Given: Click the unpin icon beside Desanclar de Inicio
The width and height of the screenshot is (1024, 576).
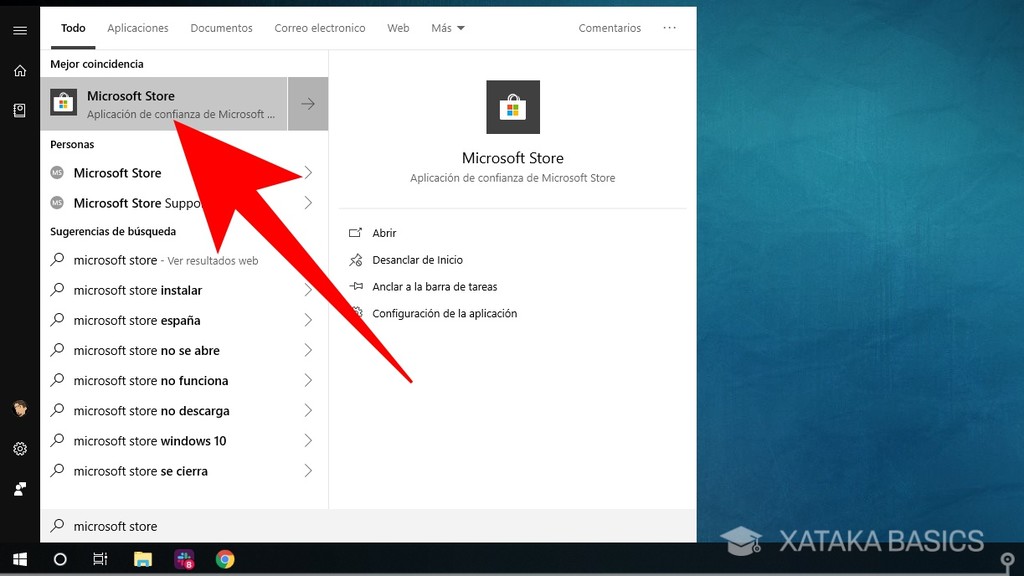Looking at the screenshot, I should coord(355,260).
